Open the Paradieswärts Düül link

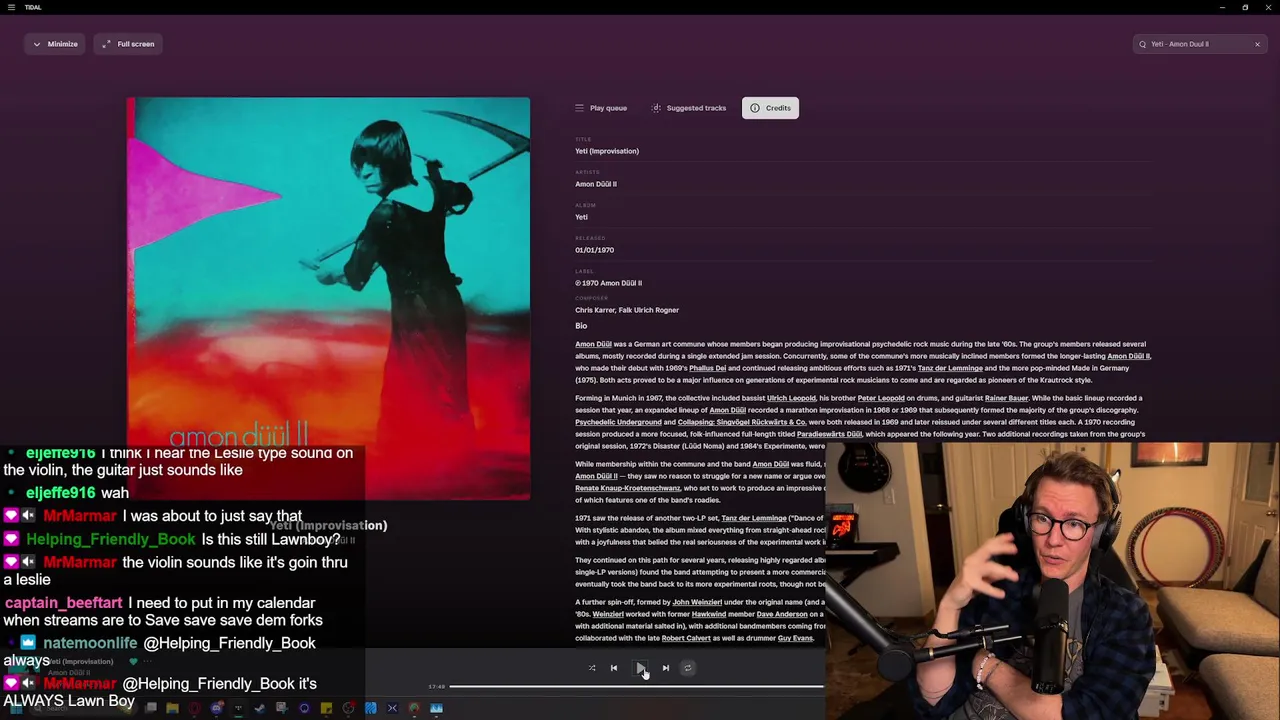click(829, 434)
